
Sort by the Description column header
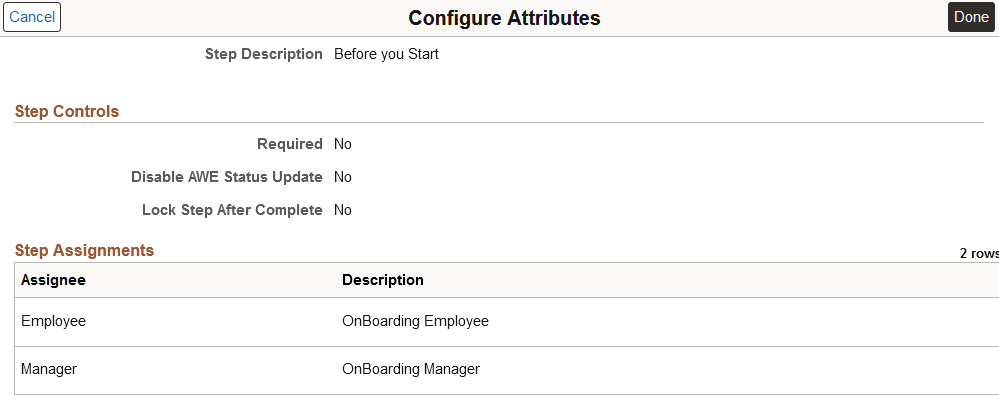(383, 280)
